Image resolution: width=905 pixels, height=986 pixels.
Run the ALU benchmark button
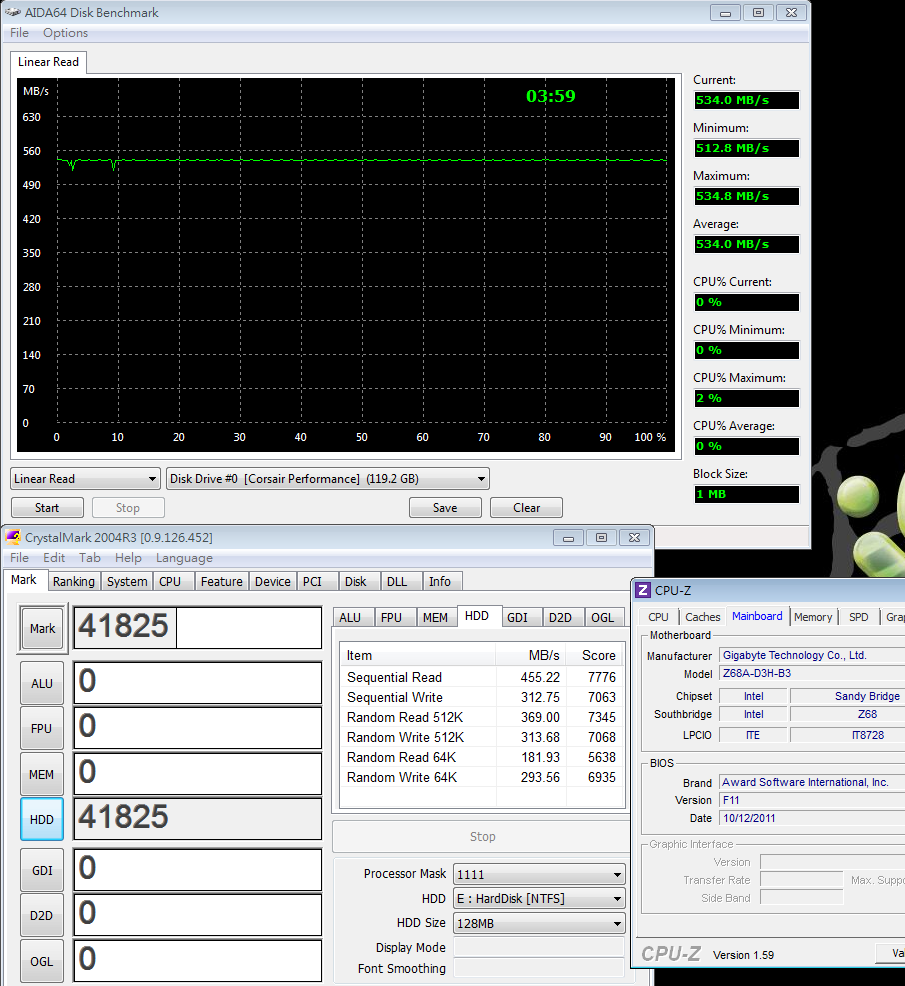[42, 683]
